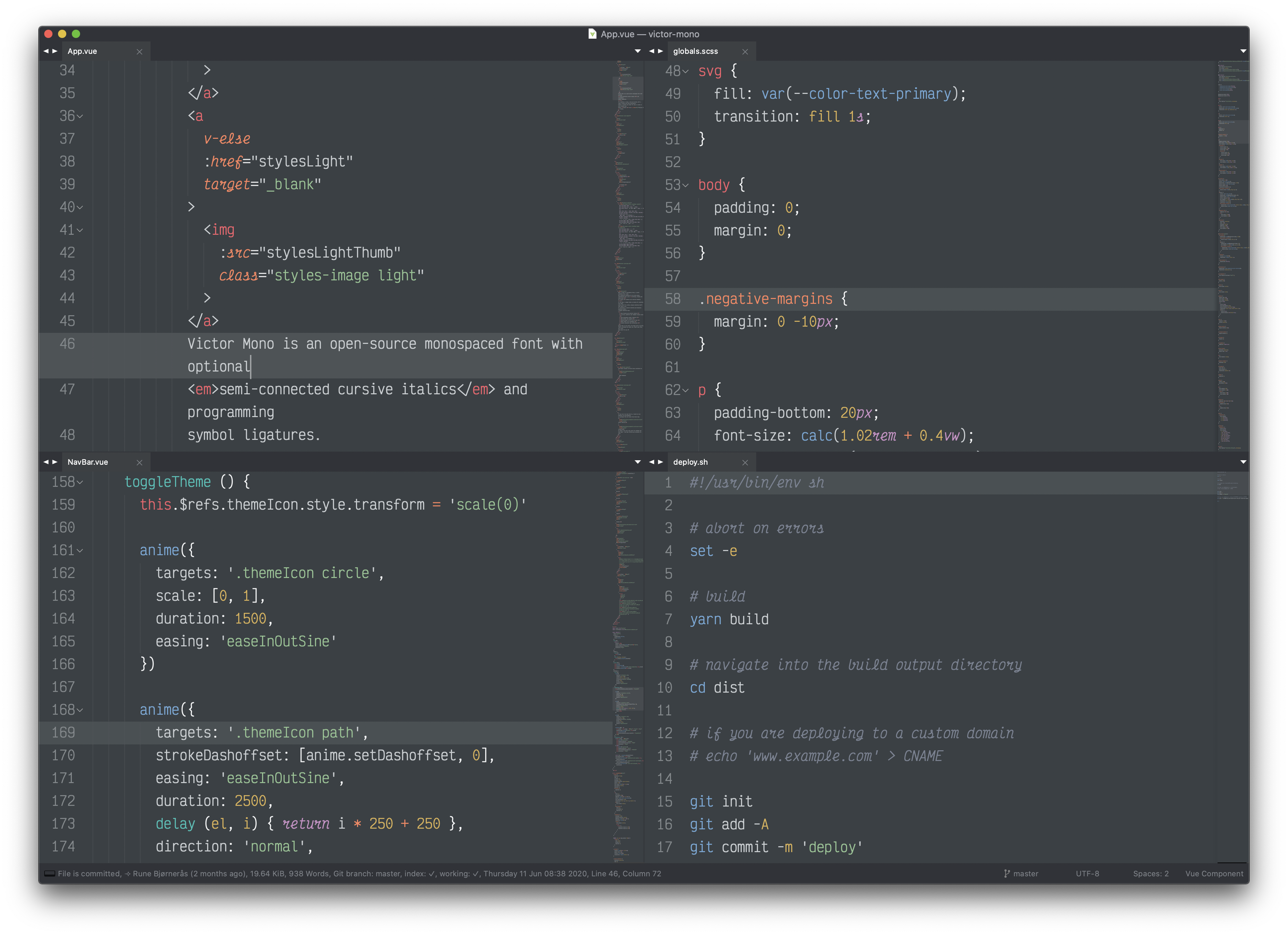Screen dimensions: 1288x935
Task: Click the git branch master icon
Action: tap(1007, 874)
